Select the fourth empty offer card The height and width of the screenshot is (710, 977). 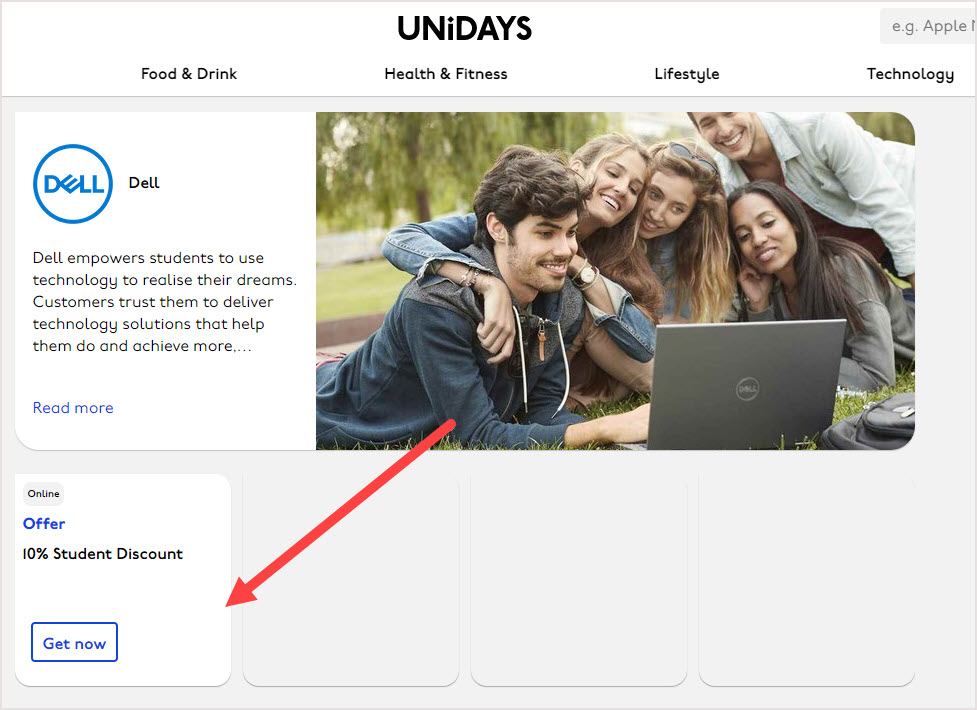pyautogui.click(x=807, y=580)
